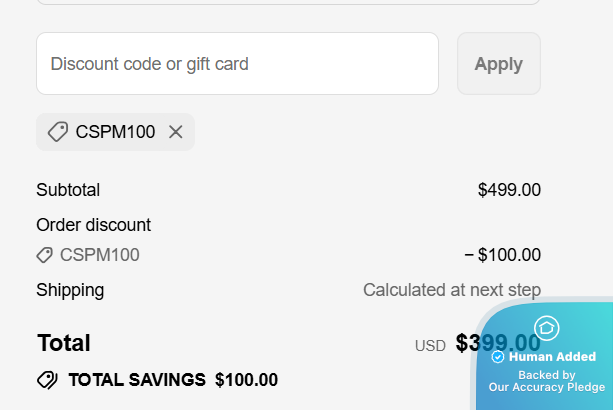Click the double-tag icon beside TOTAL SAVINGS
The height and width of the screenshot is (410, 613).
point(47,380)
